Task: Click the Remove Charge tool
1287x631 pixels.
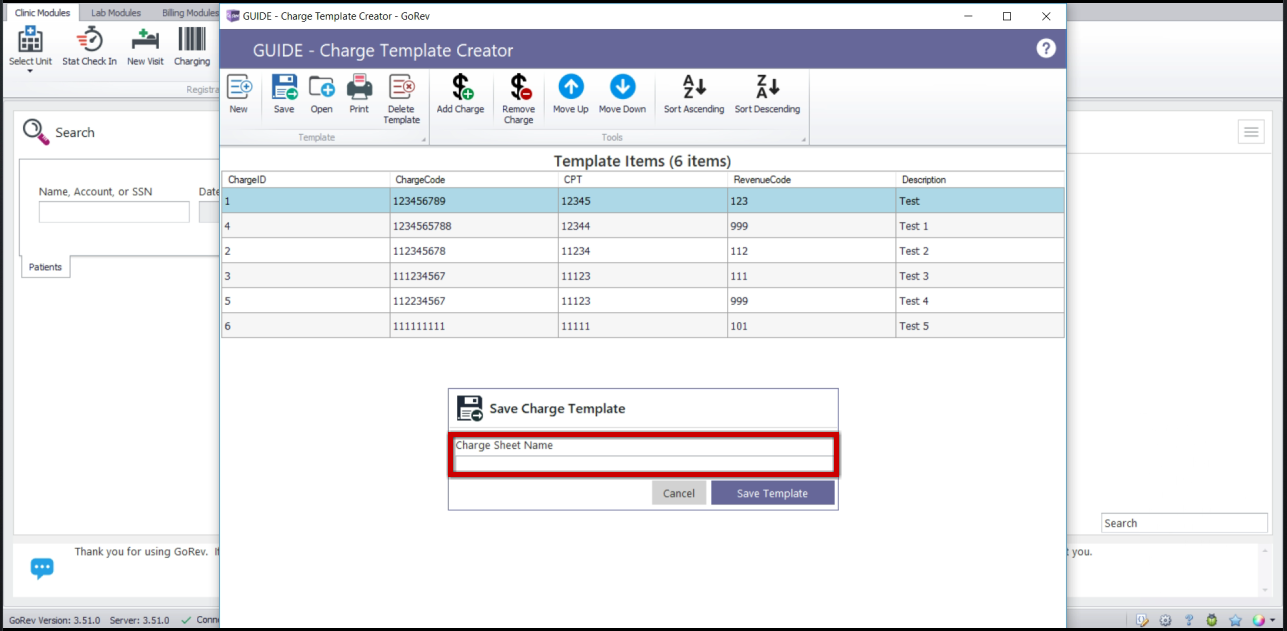Action: pyautogui.click(x=518, y=98)
